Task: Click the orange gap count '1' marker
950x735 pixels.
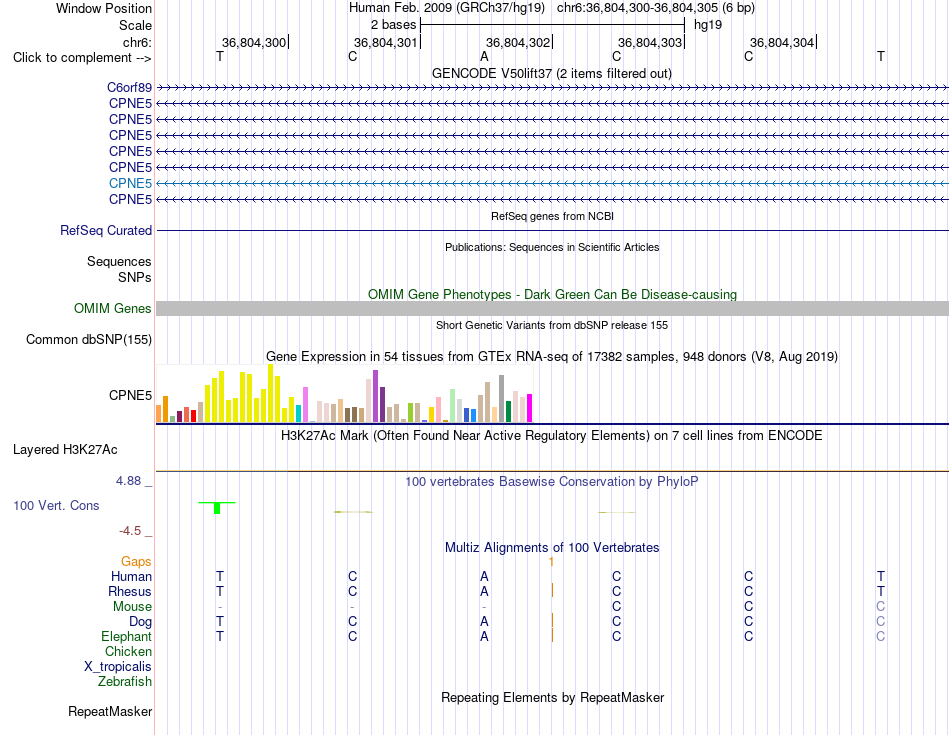Action: click(551, 562)
